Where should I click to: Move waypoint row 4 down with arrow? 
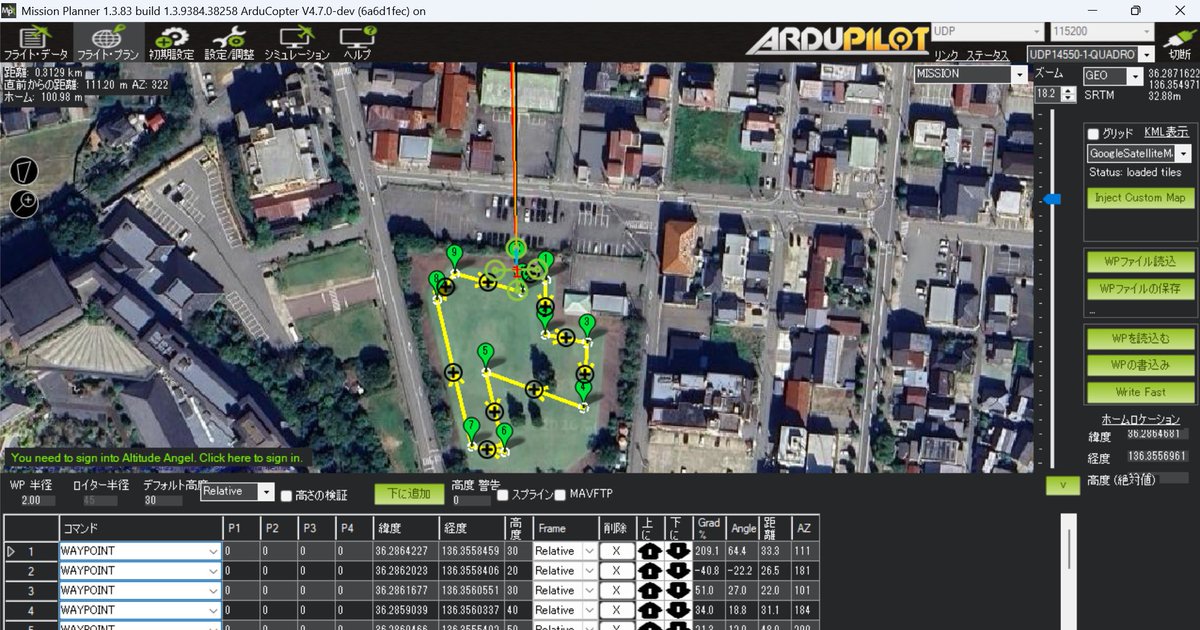(677, 610)
